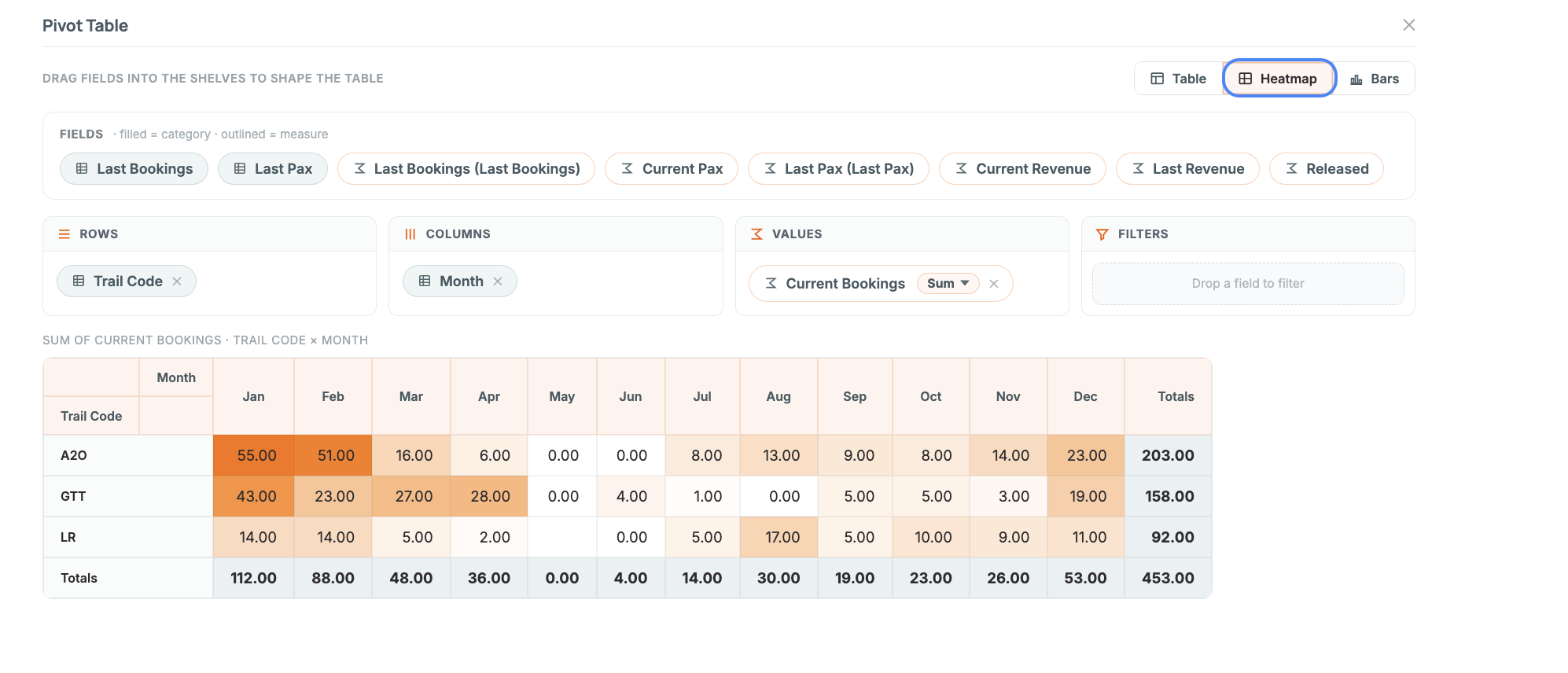Image resolution: width=1568 pixels, height=673 pixels.
Task: Click the grid icon on Heatmap view
Action: (1246, 79)
